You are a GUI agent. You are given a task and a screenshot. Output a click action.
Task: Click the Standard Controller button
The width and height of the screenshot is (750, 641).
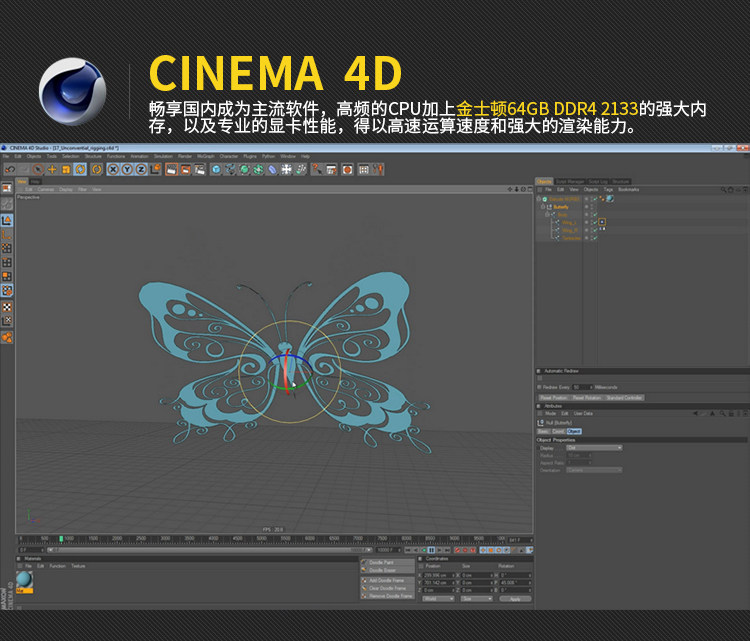coord(624,398)
